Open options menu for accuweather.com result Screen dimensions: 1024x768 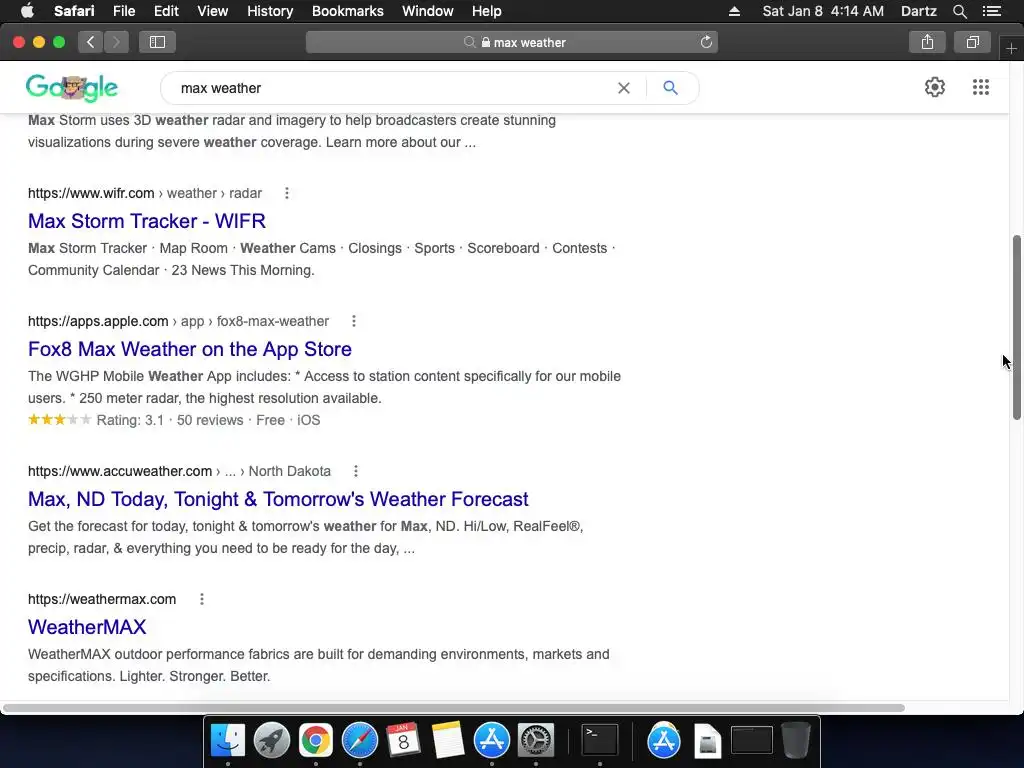tap(355, 472)
